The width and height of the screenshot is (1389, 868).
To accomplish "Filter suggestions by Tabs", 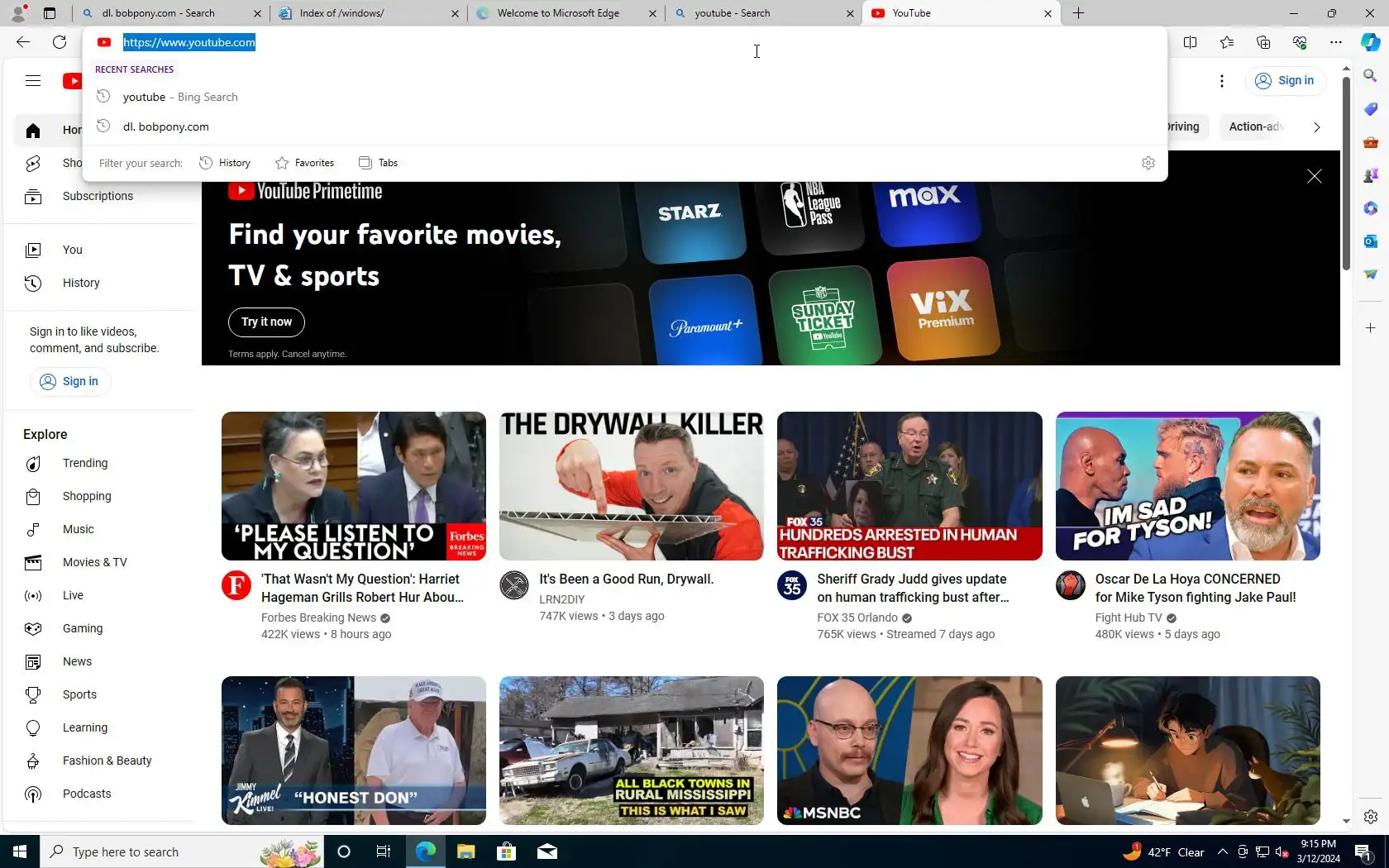I will click(x=378, y=163).
